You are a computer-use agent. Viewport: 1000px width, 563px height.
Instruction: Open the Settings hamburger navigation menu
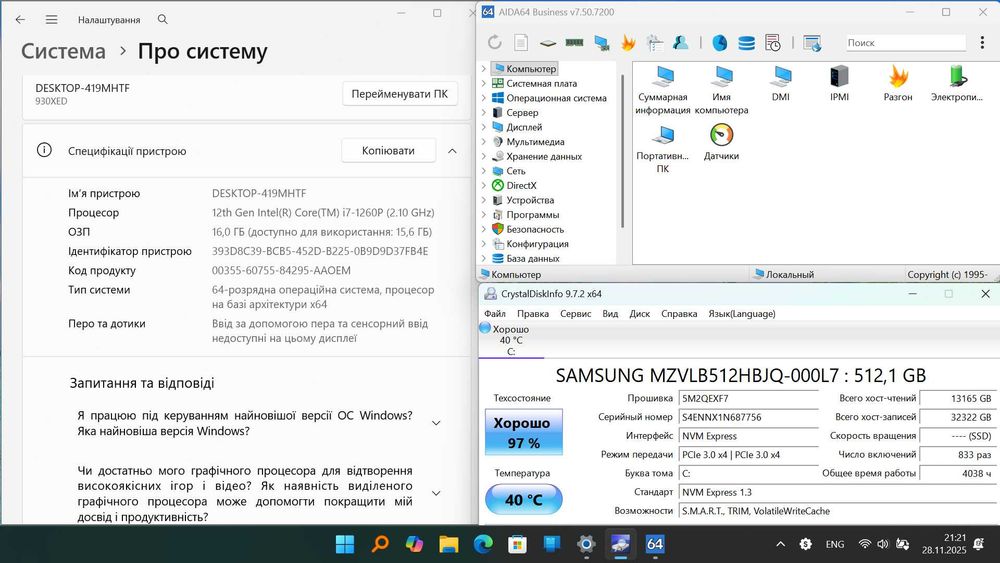point(52,20)
